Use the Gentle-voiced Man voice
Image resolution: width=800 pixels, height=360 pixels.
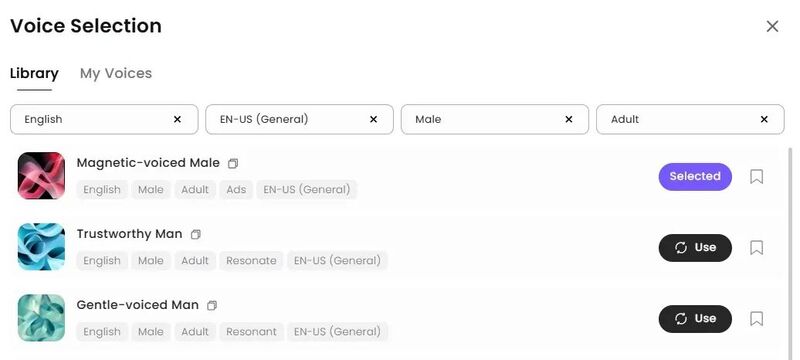695,319
